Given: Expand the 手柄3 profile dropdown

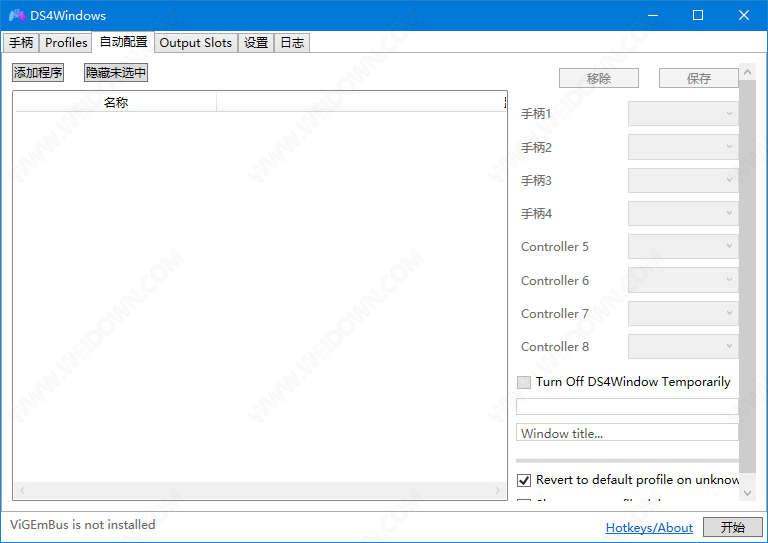Looking at the screenshot, I should point(683,180).
